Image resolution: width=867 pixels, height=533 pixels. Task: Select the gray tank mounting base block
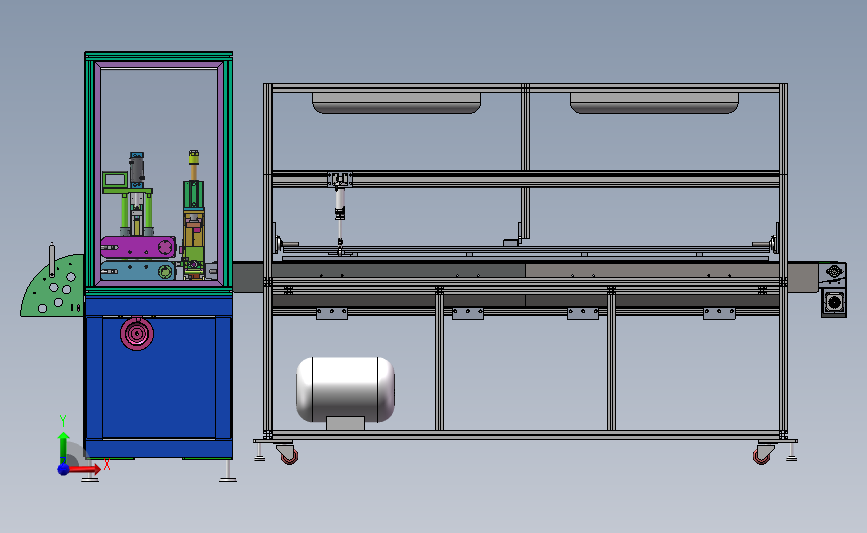345,424
